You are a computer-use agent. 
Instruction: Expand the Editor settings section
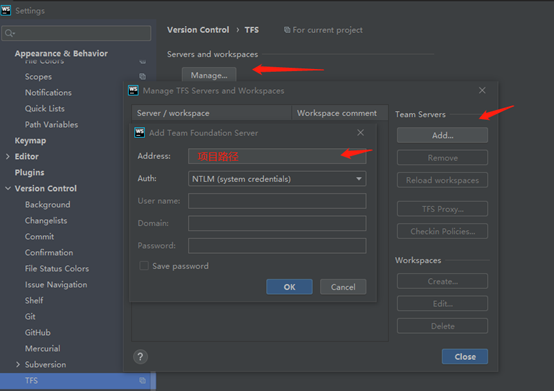click(x=8, y=156)
